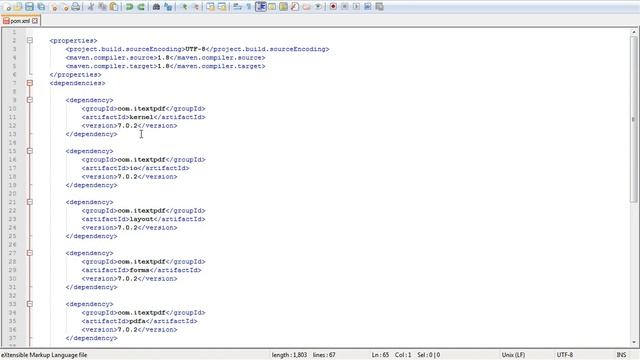Save the file with the Save icon

point(29,7)
